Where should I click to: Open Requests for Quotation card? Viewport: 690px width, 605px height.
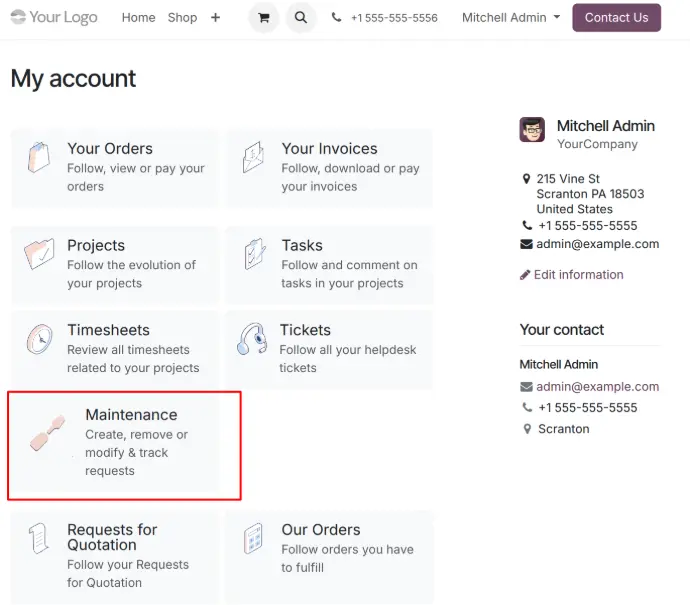pos(113,556)
